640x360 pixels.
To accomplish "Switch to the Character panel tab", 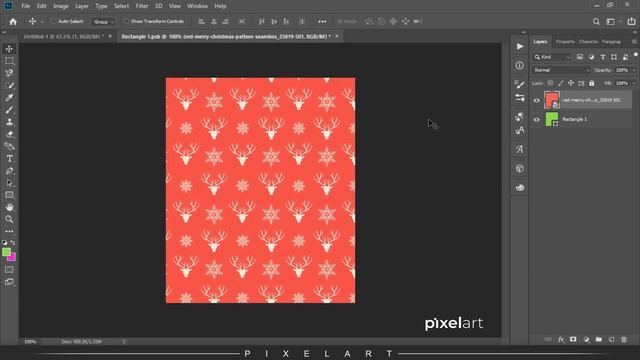I will pos(588,42).
